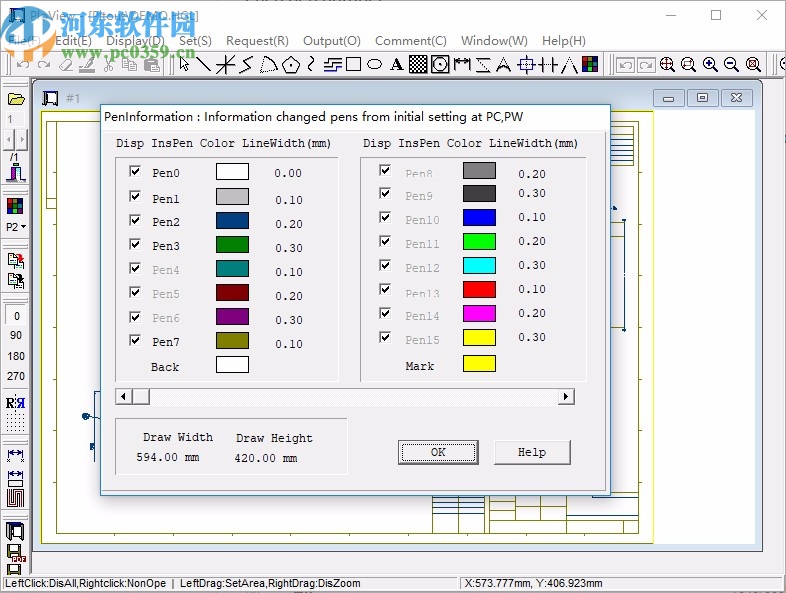The width and height of the screenshot is (786, 593).
Task: Click the Pen14 magenta color swatch
Action: click(x=479, y=313)
